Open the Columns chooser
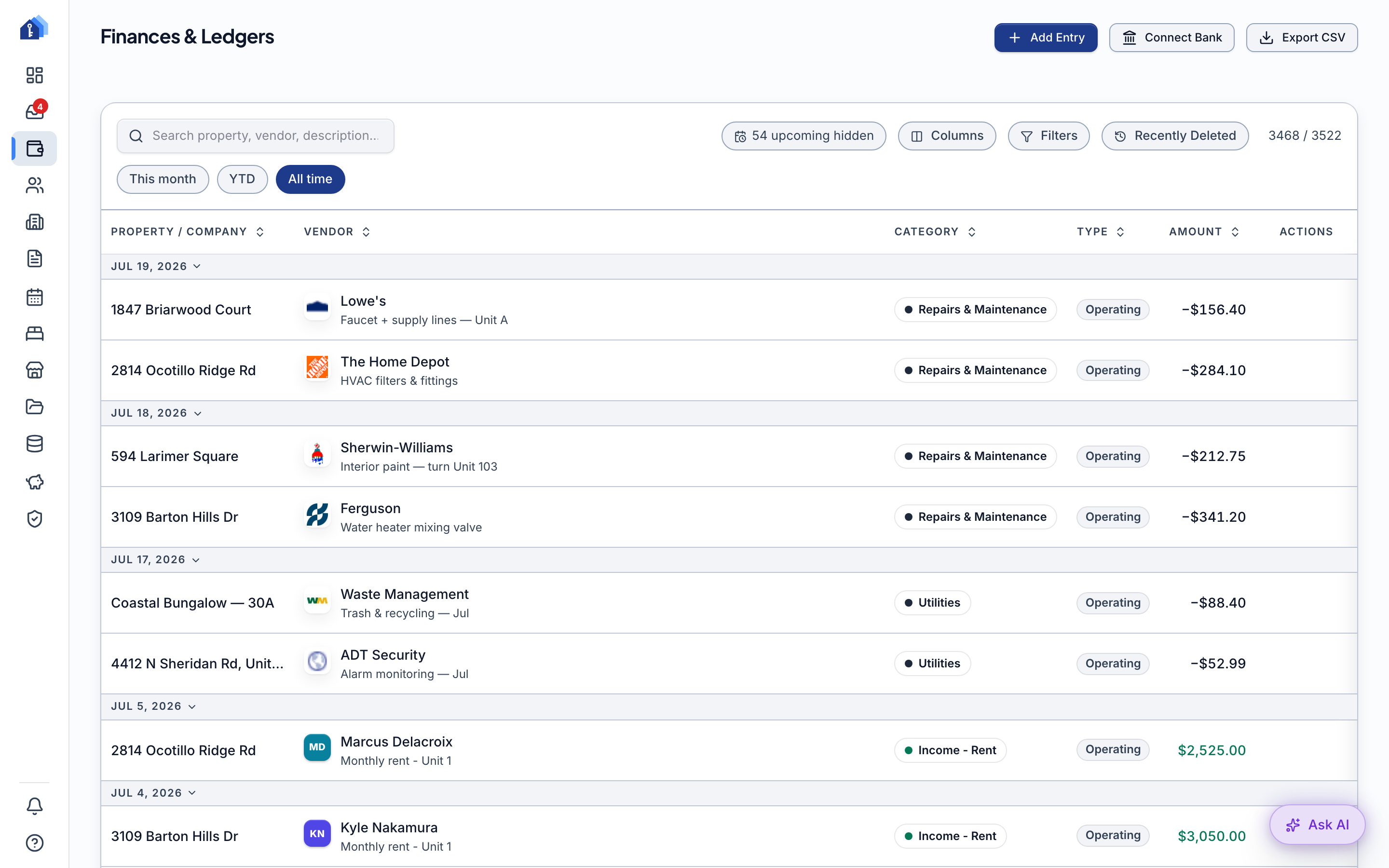The height and width of the screenshot is (868, 1389). 947,136
